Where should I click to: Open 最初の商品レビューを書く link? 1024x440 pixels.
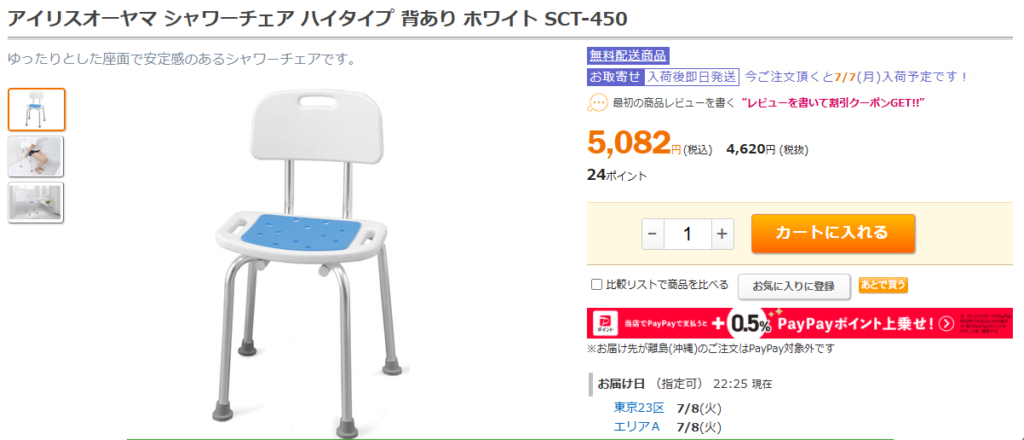point(674,103)
